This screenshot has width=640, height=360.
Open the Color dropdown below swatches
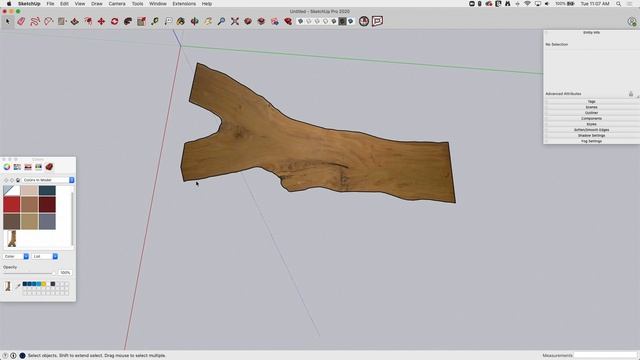(x=16, y=256)
